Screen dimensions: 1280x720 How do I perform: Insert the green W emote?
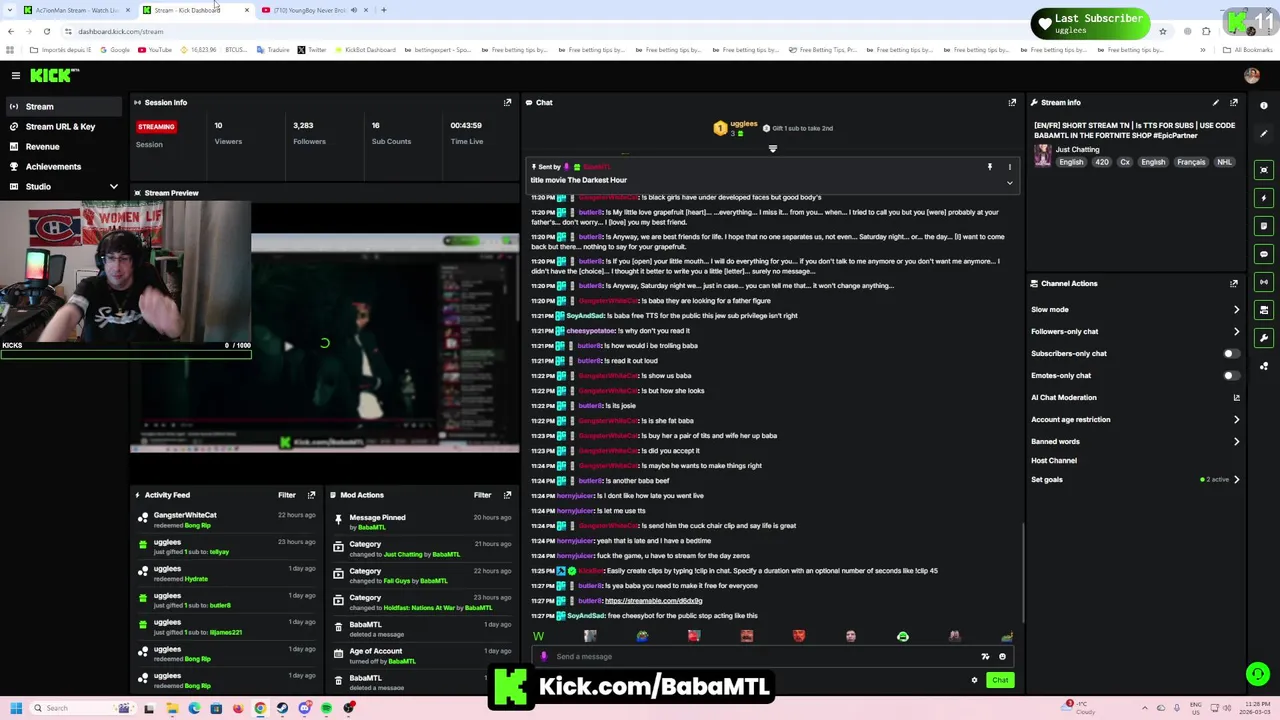[539, 636]
